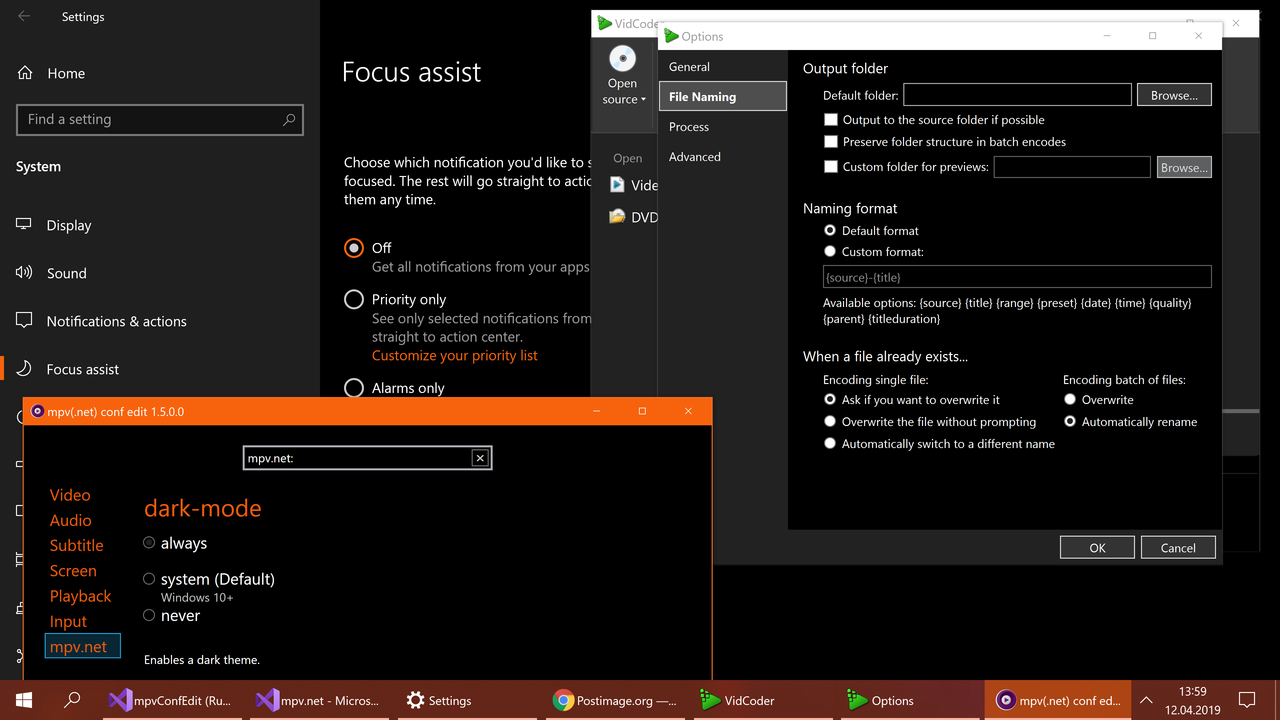Click inside the Default folder text field

click(1016, 94)
